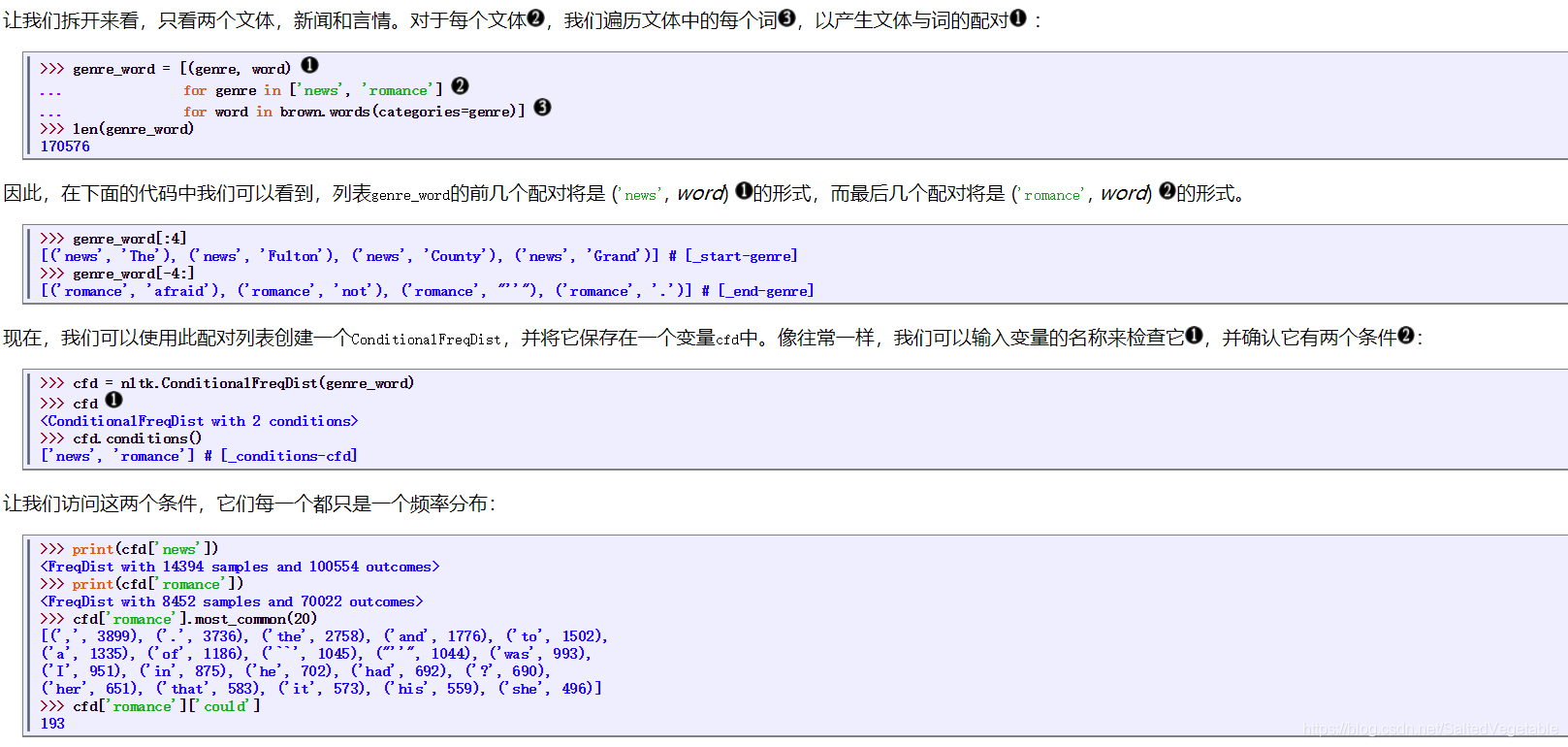The height and width of the screenshot is (747, 1568).
Task: Click callout marker 1 after '文体与词的配对'
Action: coord(1017,18)
